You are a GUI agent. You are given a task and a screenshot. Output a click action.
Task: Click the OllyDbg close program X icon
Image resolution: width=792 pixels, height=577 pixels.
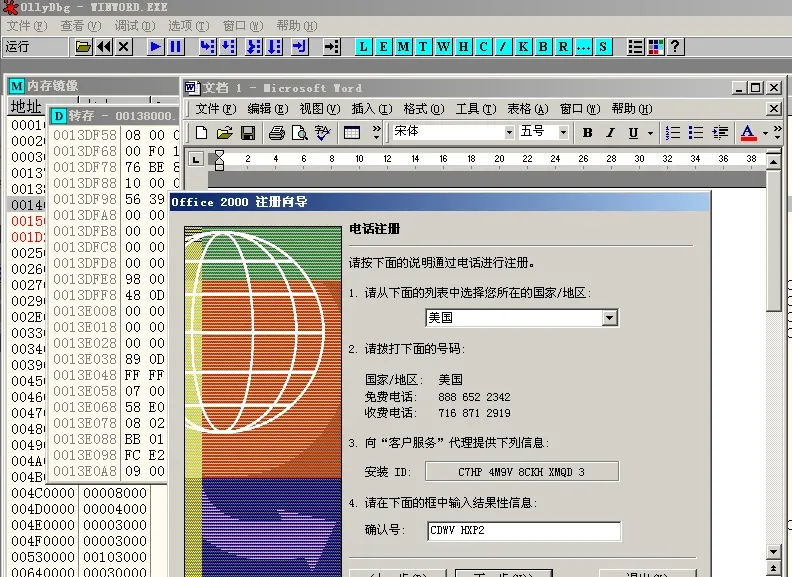[x=124, y=47]
